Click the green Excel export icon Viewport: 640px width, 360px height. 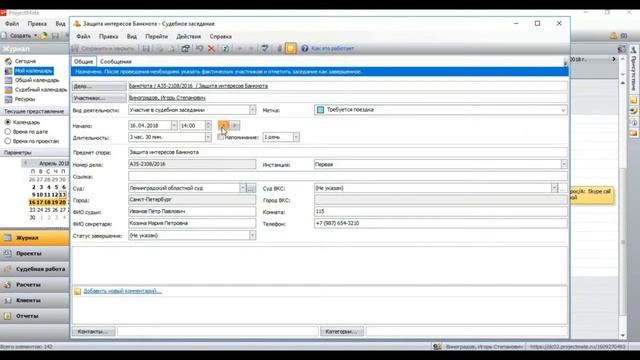point(225,49)
